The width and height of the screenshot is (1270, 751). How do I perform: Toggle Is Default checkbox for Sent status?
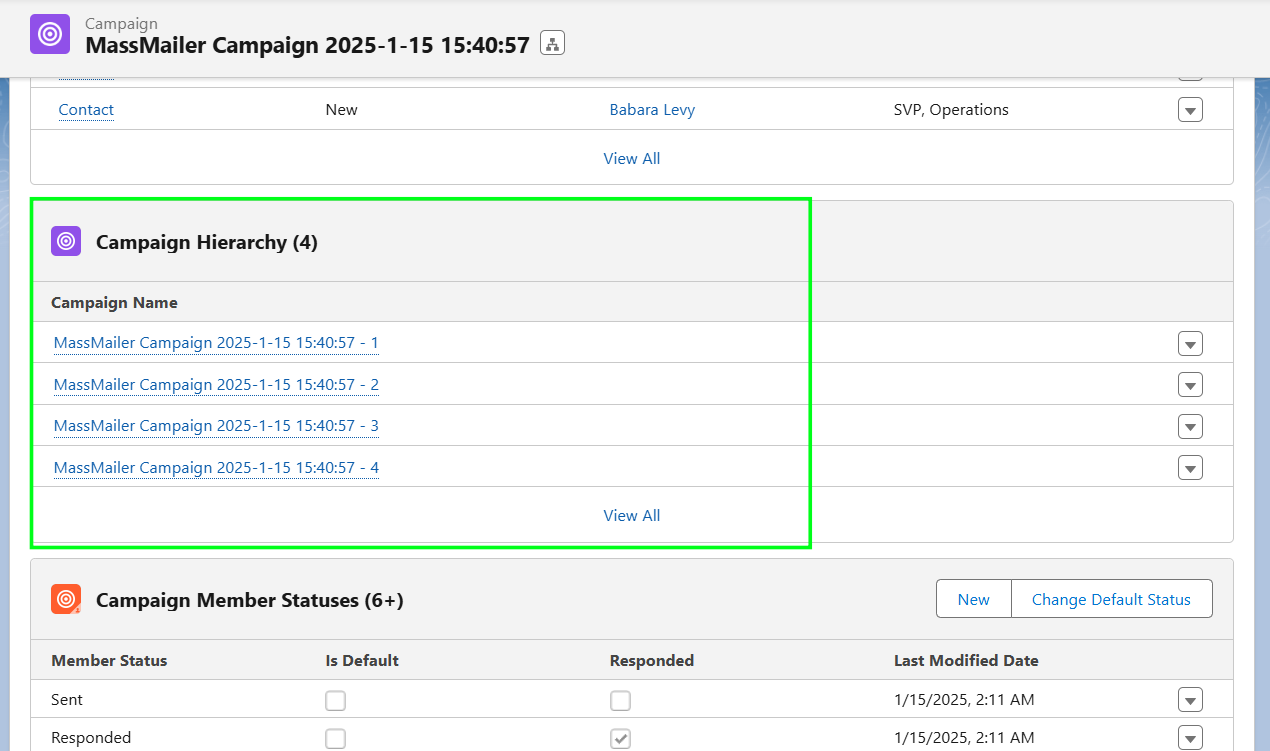[x=336, y=700]
